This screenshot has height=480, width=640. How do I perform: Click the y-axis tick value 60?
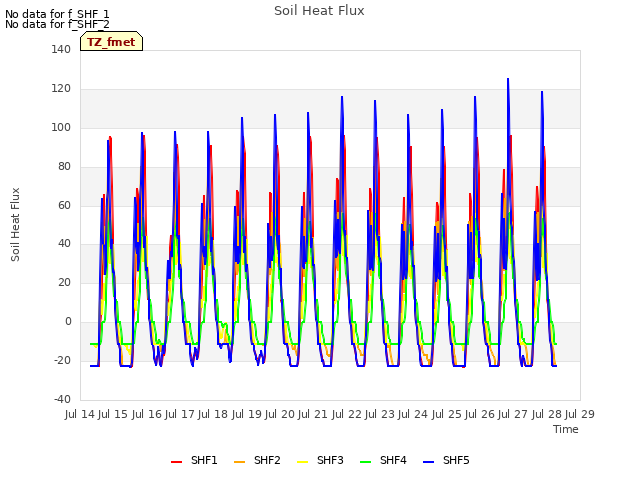(64, 205)
